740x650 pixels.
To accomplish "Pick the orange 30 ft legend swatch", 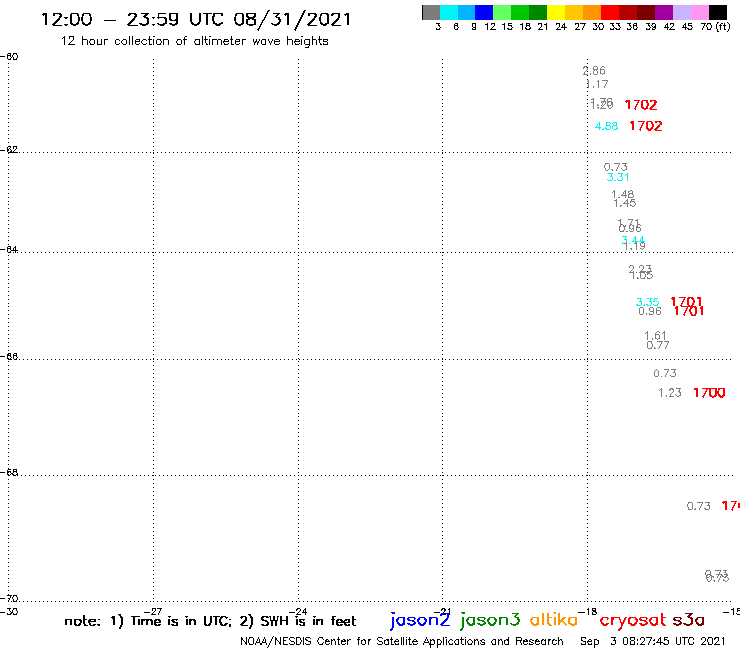I will pyautogui.click(x=592, y=12).
